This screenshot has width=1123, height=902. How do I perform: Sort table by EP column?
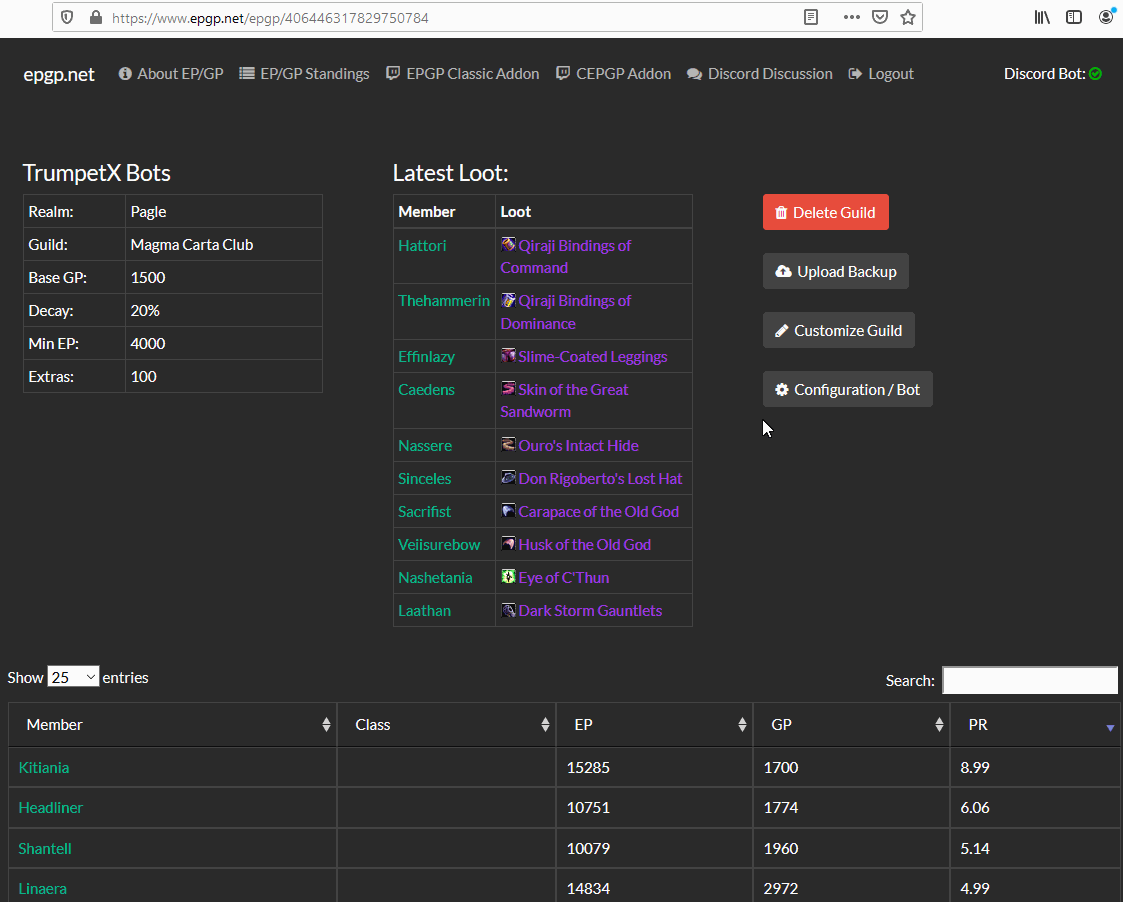(653, 725)
